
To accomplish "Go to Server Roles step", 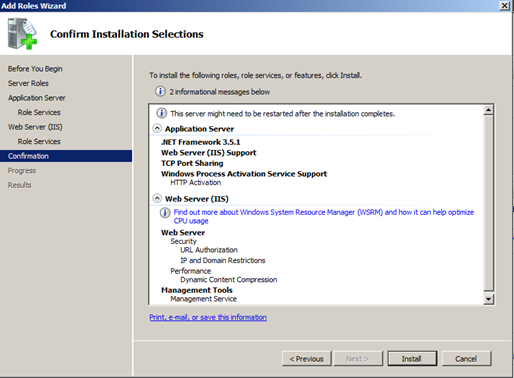I will point(28,83).
